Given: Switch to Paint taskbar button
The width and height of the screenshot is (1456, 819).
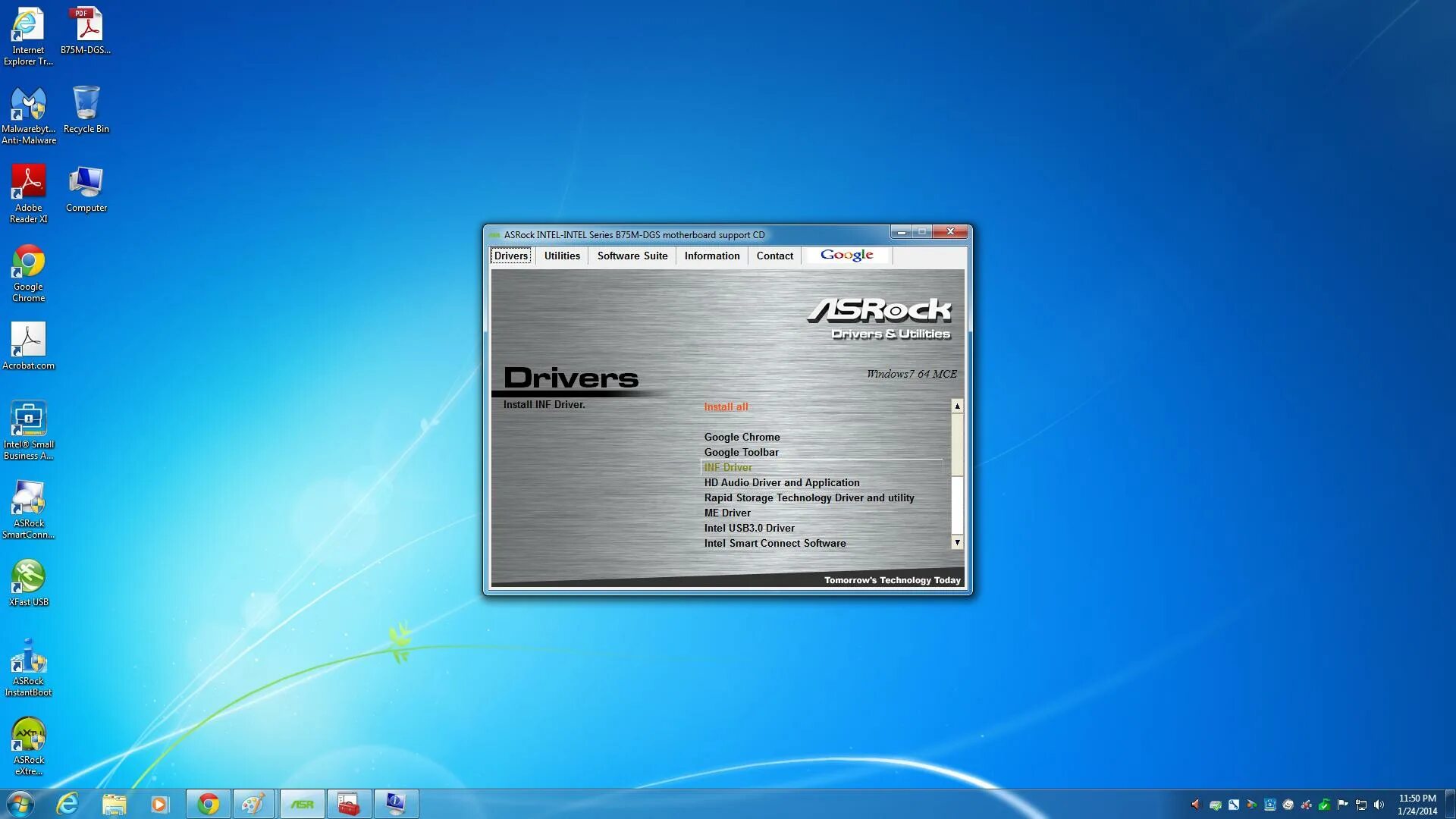Looking at the screenshot, I should 253,804.
